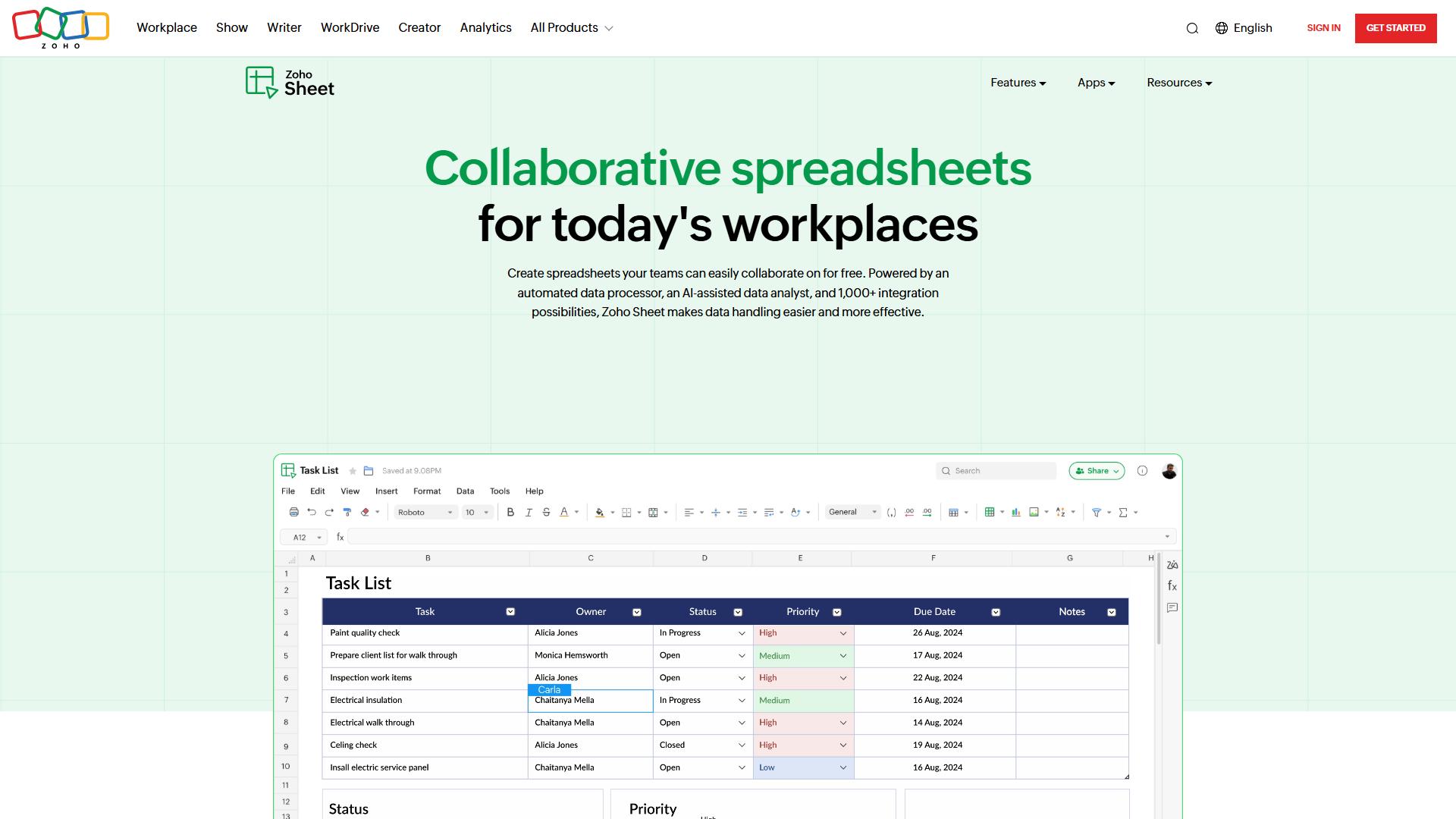Click the Undo arrow icon
1456x819 pixels.
point(312,513)
